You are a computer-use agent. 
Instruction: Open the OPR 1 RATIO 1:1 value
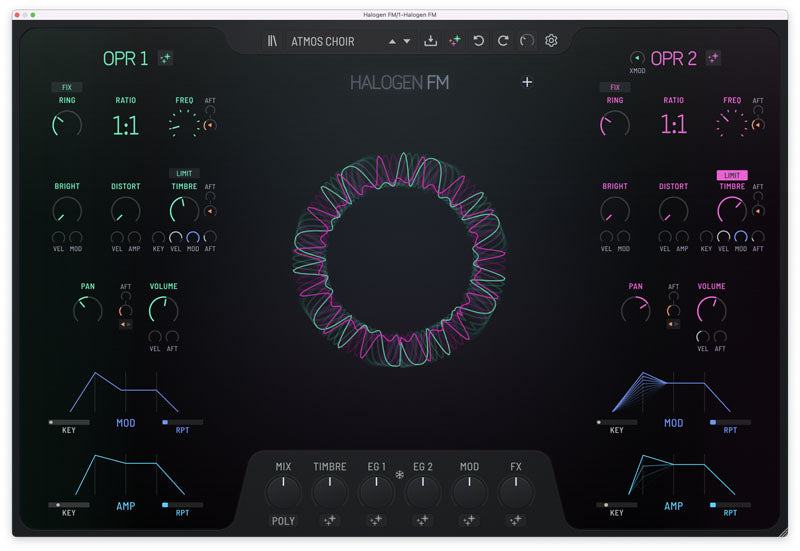coord(126,125)
